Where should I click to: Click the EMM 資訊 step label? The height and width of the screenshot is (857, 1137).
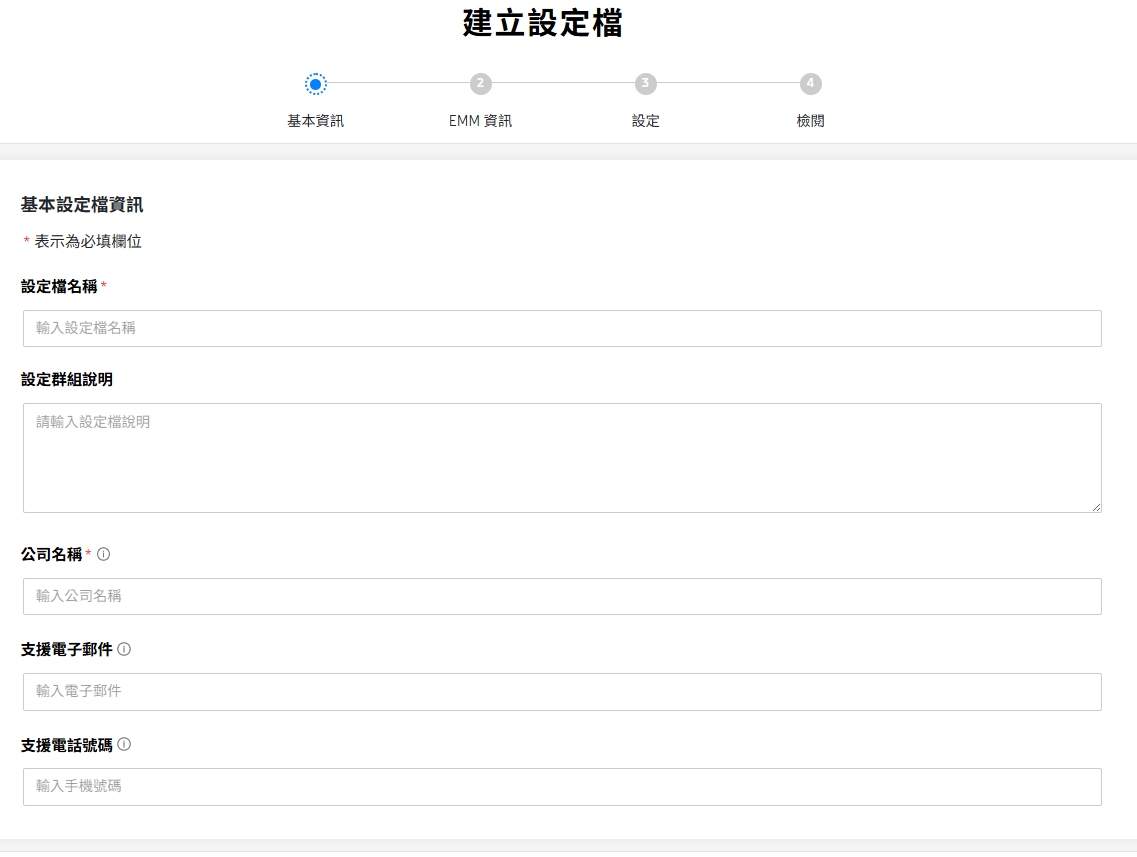pyautogui.click(x=480, y=121)
